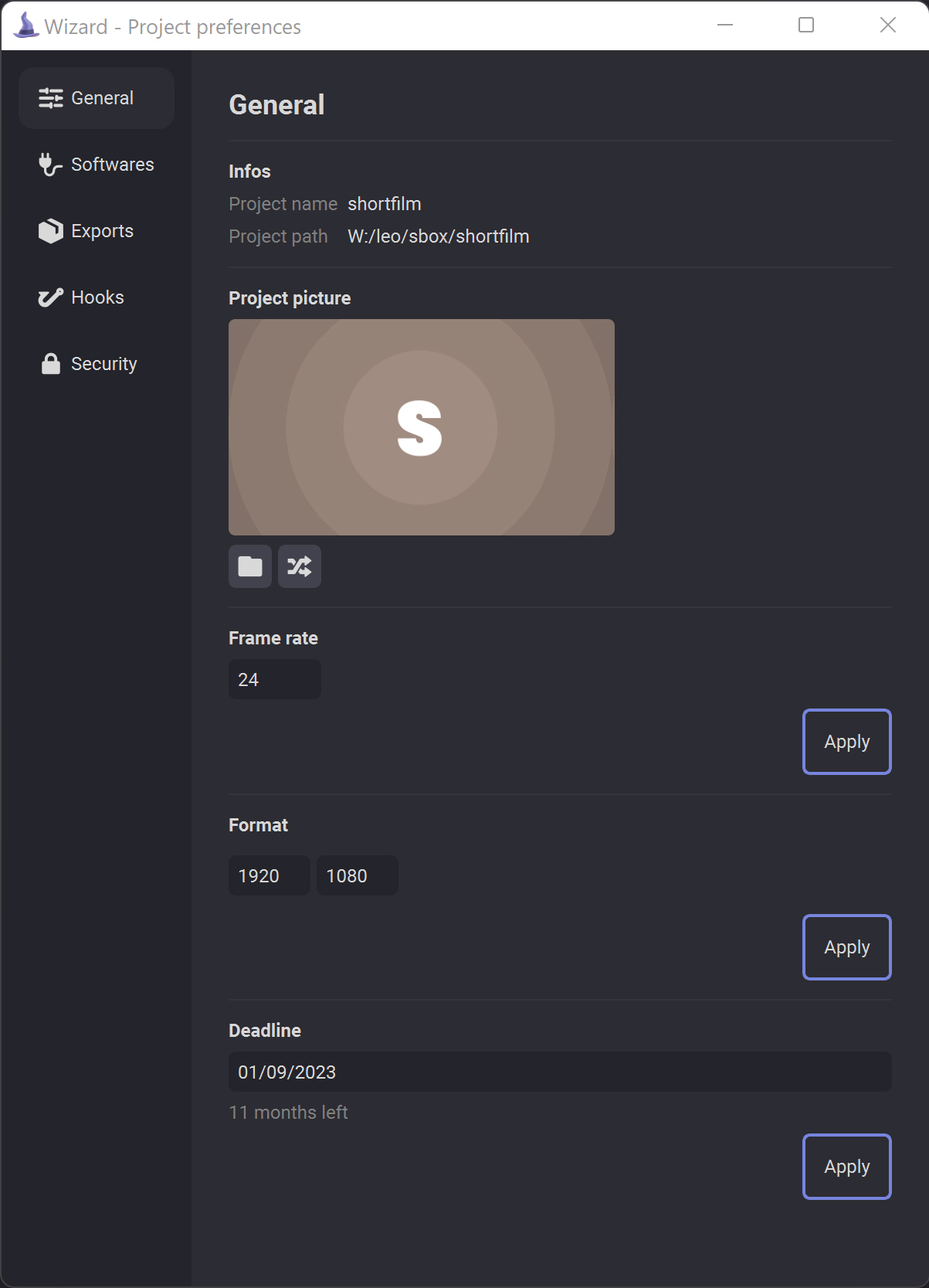929x1288 pixels.
Task: Click the shuffle icon for random picture
Action: click(x=300, y=566)
